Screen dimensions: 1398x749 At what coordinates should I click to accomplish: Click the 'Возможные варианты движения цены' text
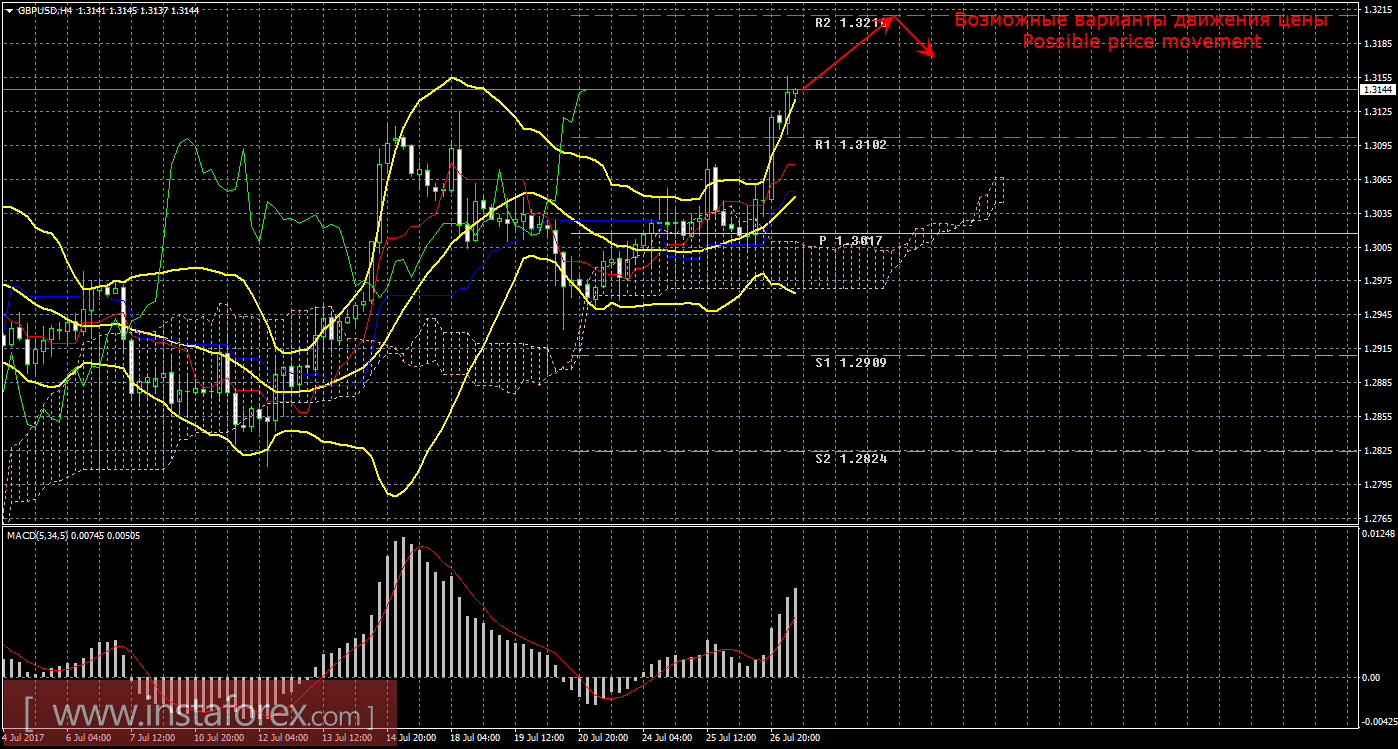(x=1145, y=20)
